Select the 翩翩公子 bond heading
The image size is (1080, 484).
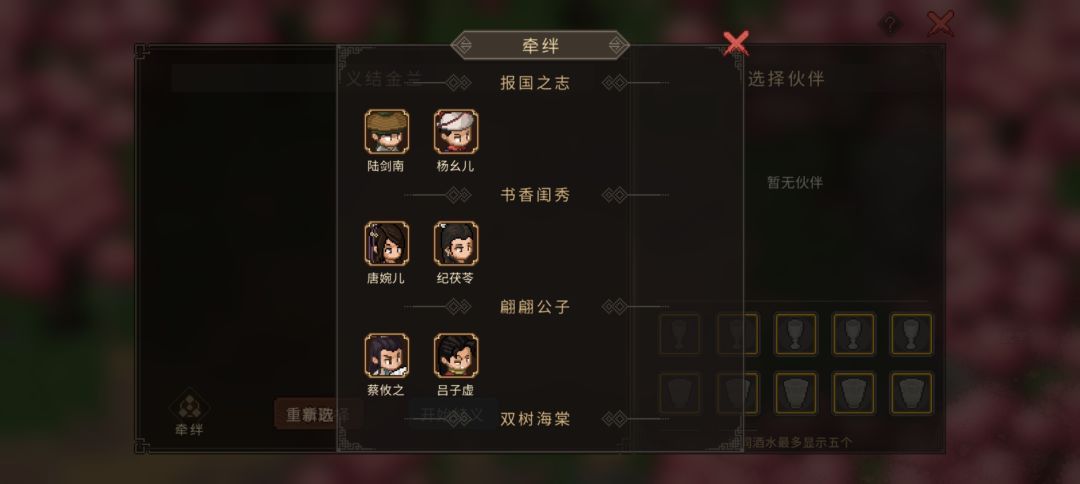click(535, 307)
